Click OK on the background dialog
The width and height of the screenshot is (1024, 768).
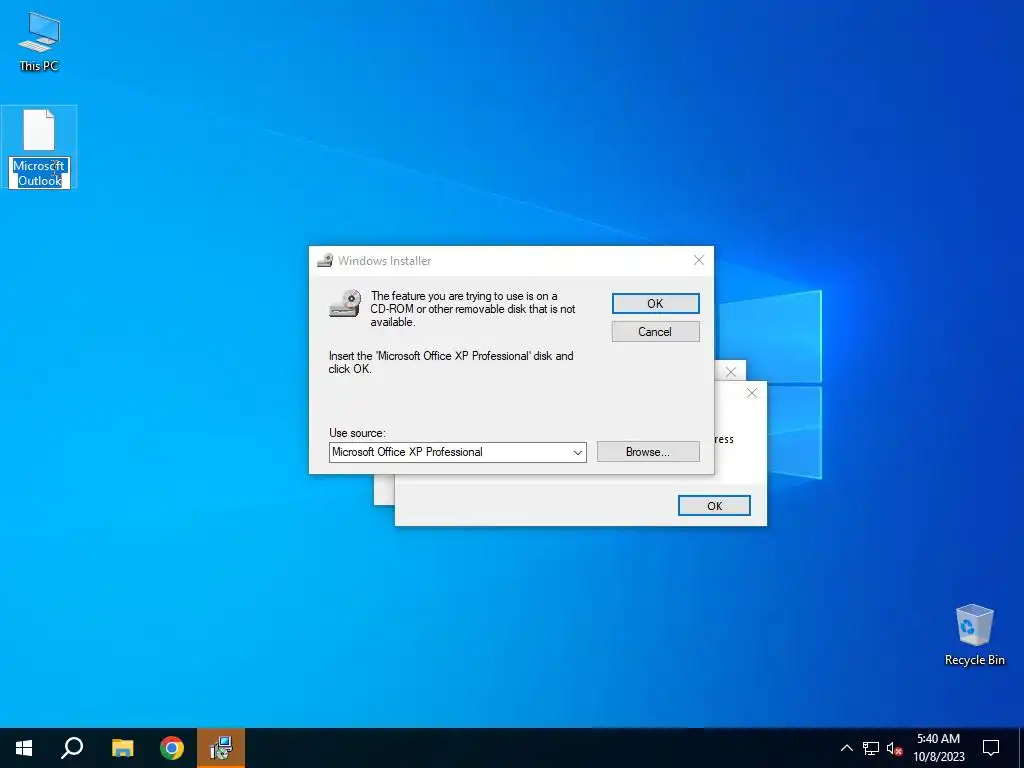tap(714, 505)
